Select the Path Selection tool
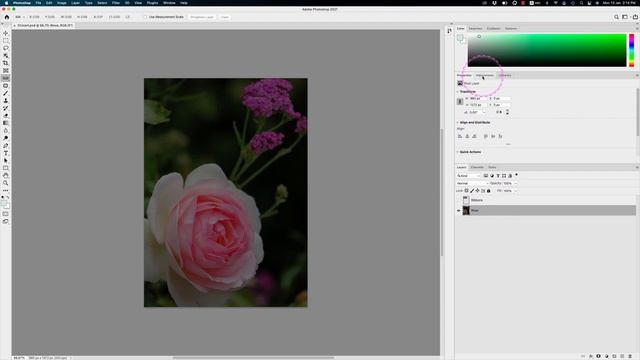The height and width of the screenshot is (360, 640). 6,160
